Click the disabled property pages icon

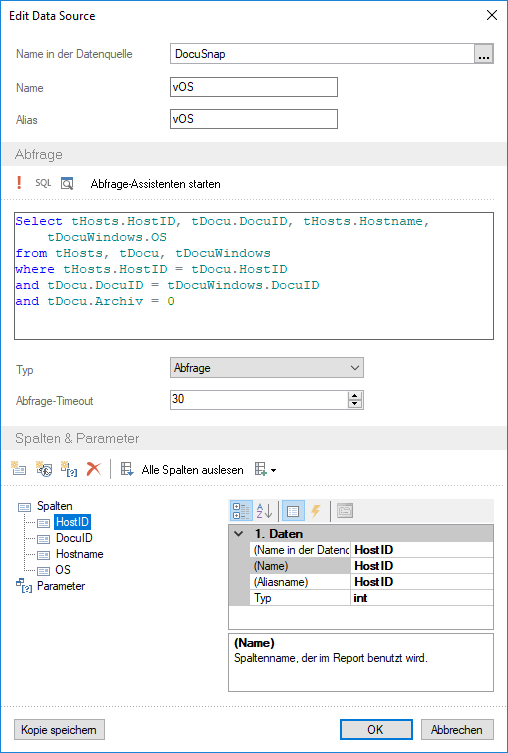(x=345, y=511)
